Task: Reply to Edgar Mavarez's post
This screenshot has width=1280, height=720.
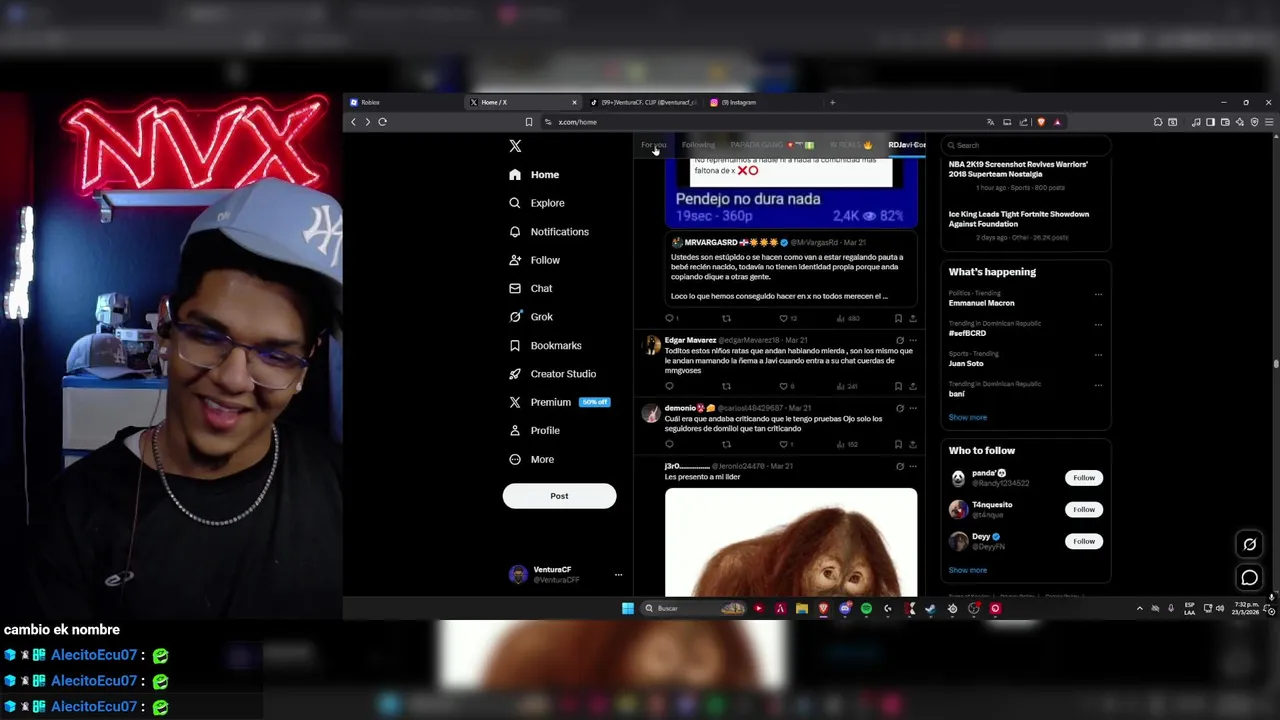Action: 669,386
